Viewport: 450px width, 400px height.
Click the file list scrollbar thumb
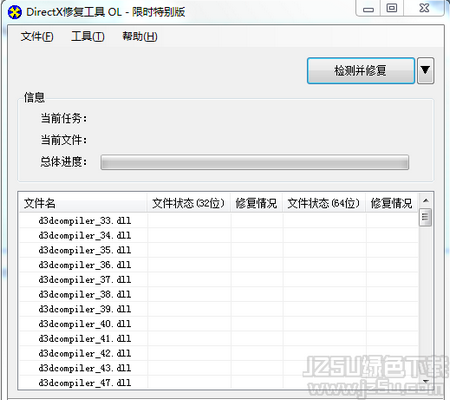point(425,217)
